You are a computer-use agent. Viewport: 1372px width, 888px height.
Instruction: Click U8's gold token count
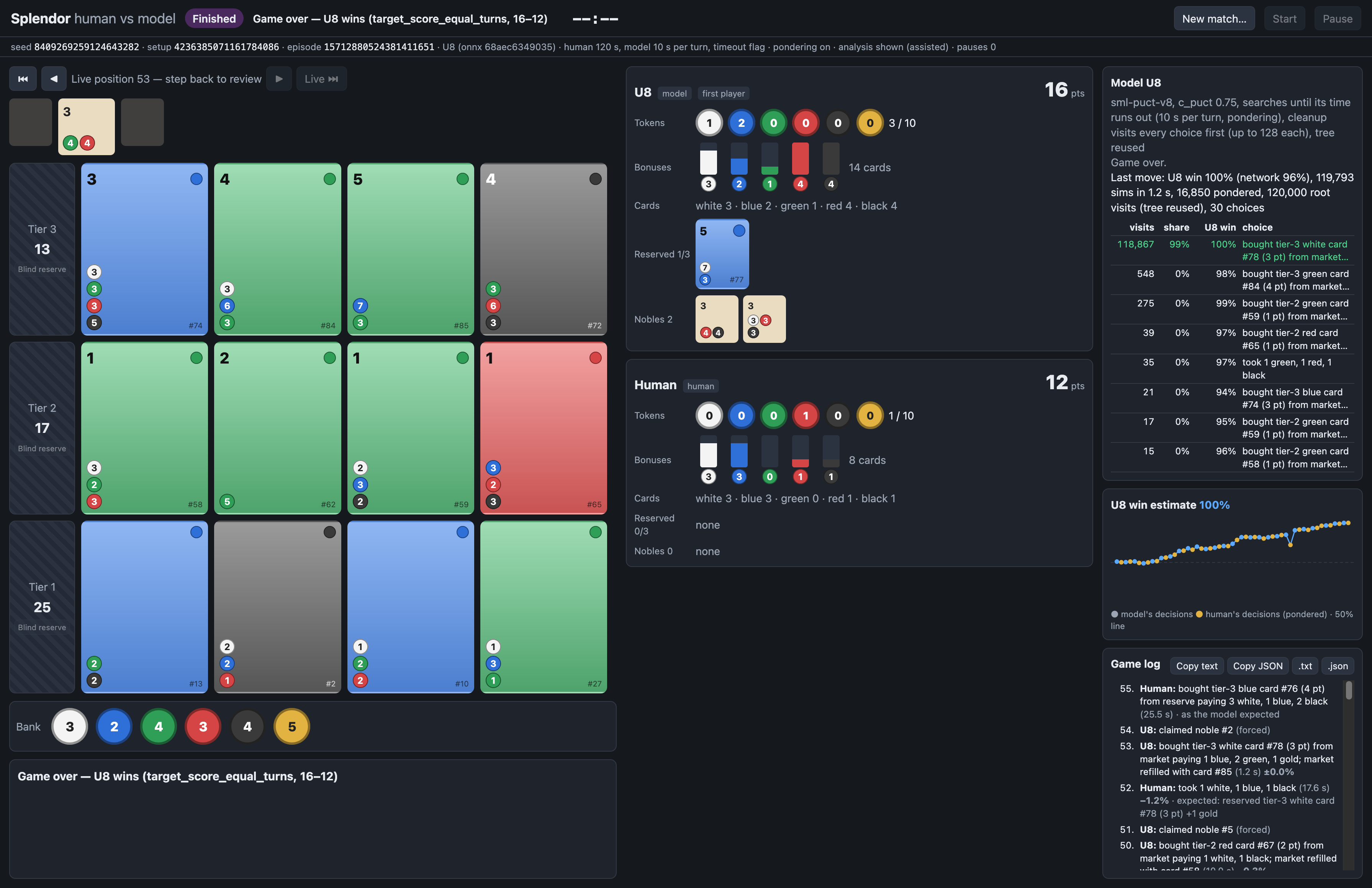(x=870, y=123)
